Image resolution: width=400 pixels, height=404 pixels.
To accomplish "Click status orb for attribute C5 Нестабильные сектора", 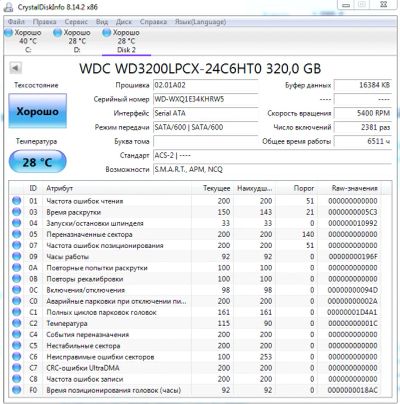I will point(16,345).
